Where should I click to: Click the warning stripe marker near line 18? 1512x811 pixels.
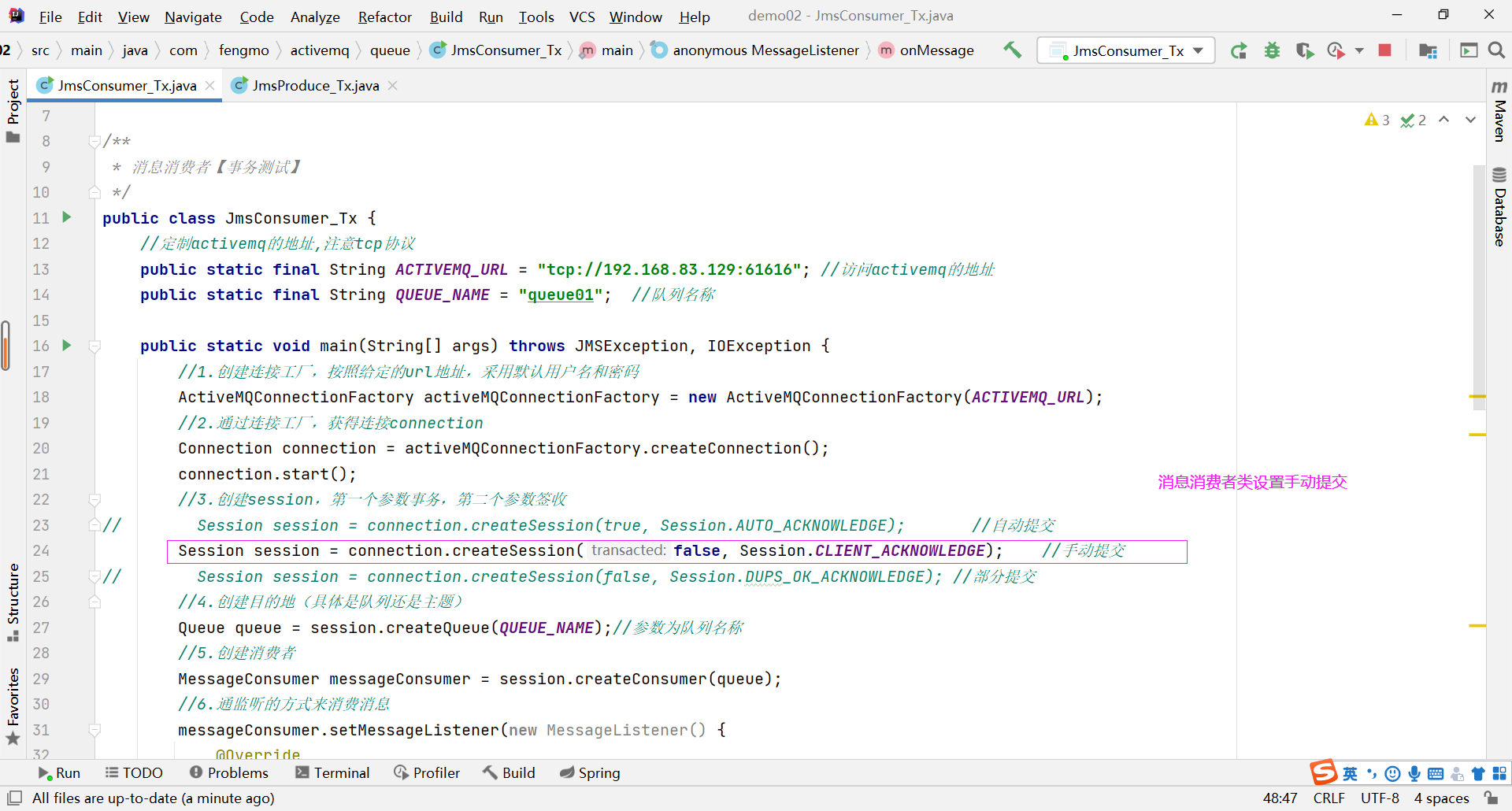click(x=1477, y=396)
